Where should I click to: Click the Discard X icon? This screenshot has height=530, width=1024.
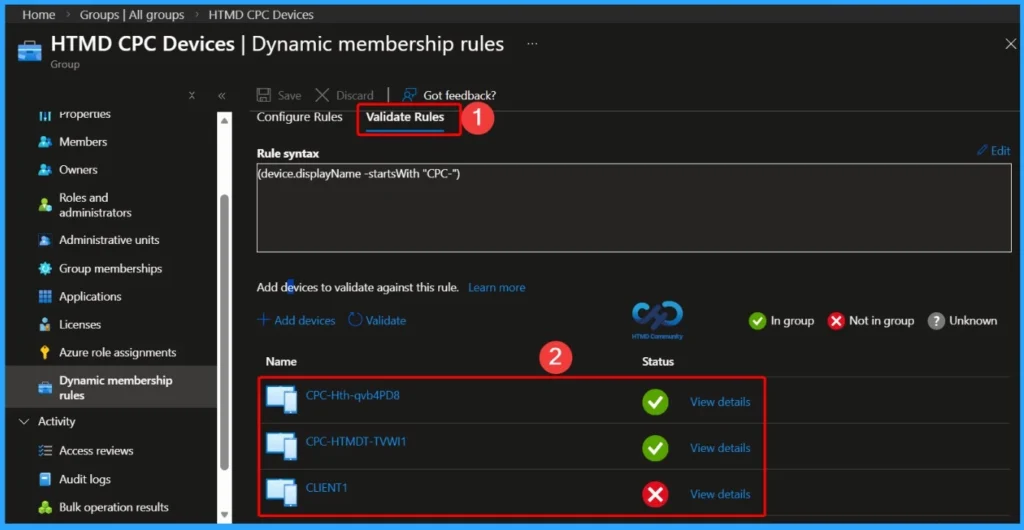(322, 95)
